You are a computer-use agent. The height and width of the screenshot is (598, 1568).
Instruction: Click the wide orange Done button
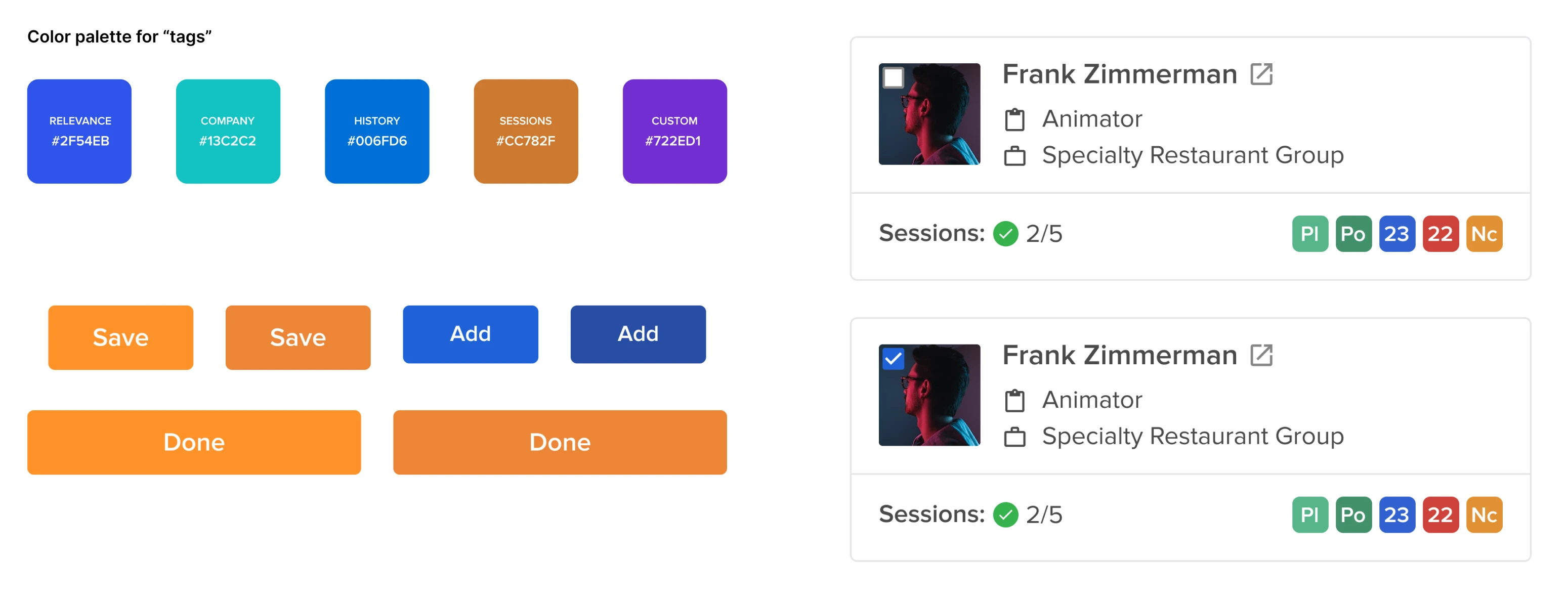[193, 442]
